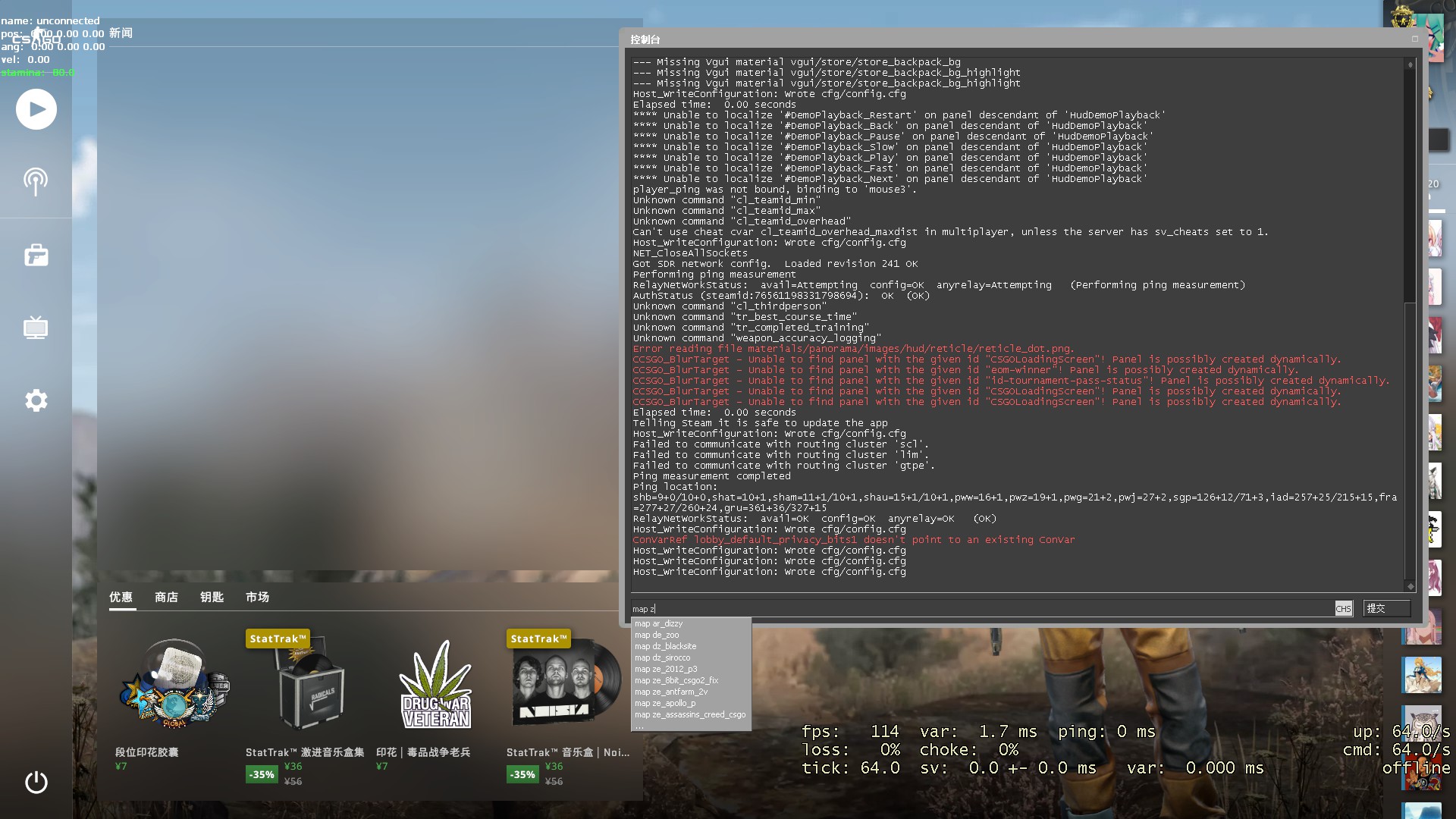Pick 'map ze_assassins_creed_csgo' suggestion
1456x819 pixels.
[689, 714]
